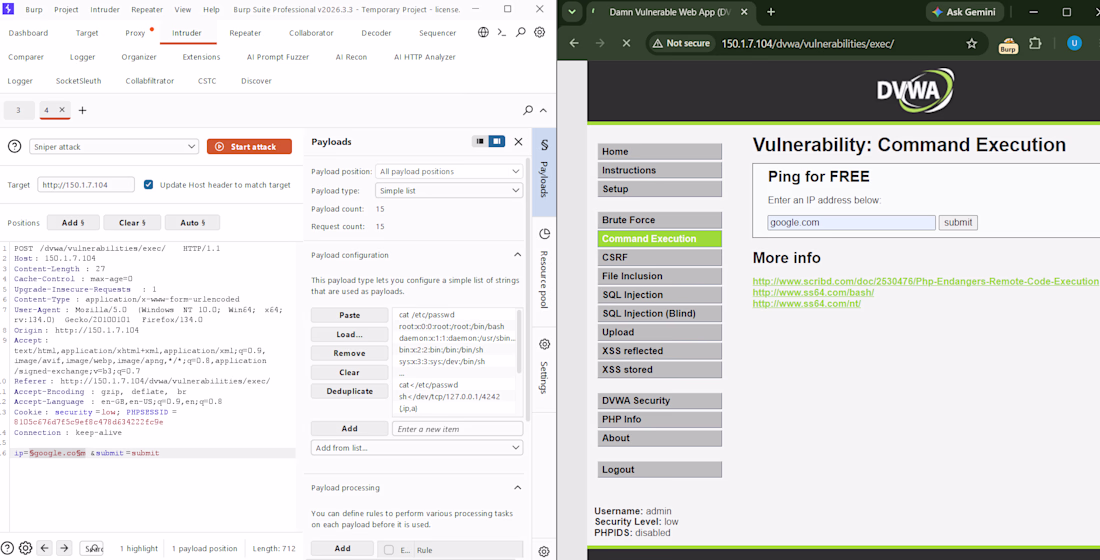
Task: Collapse the Payload processing section
Action: tap(518, 487)
